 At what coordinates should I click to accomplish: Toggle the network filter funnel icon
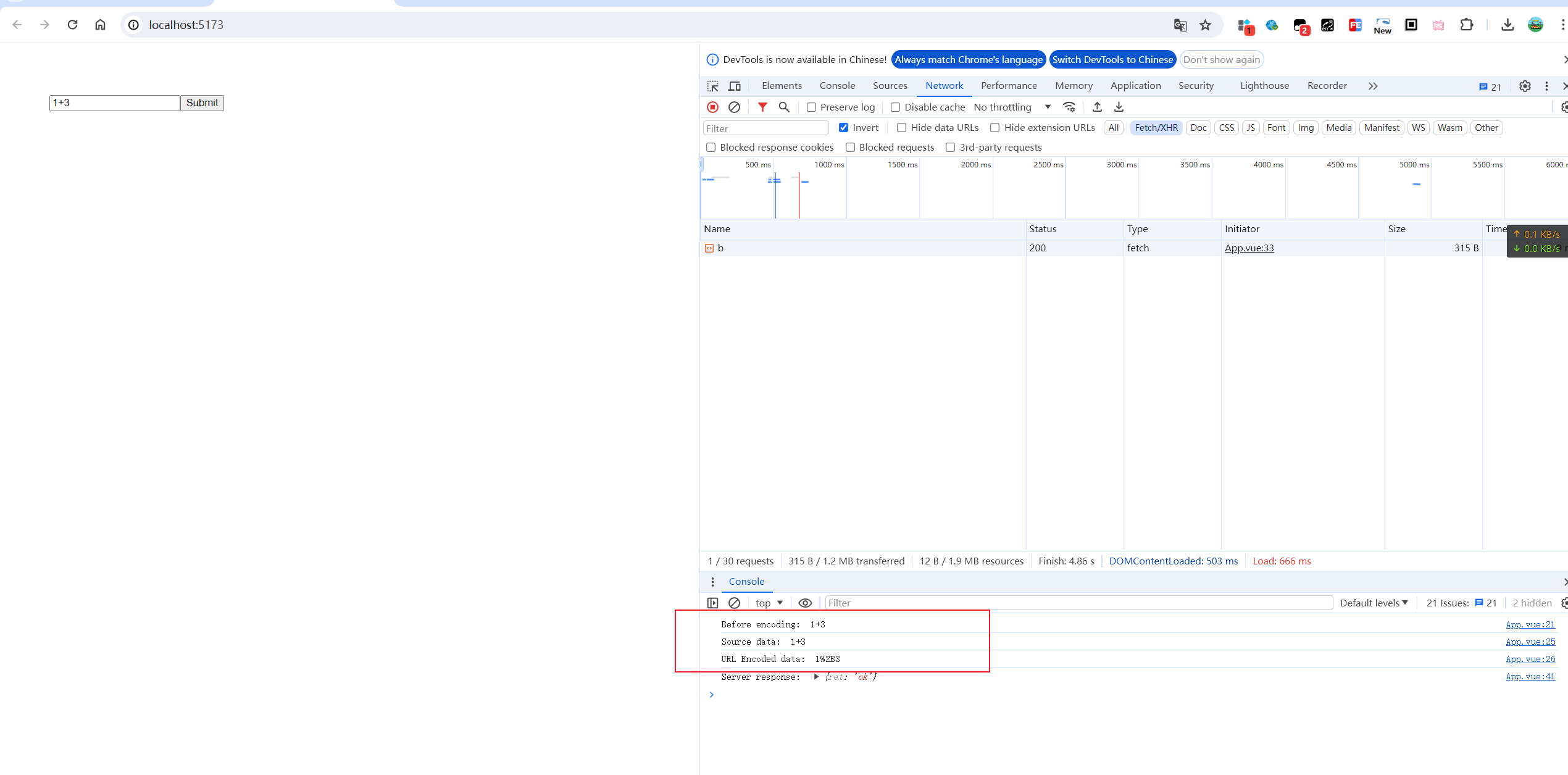click(762, 107)
